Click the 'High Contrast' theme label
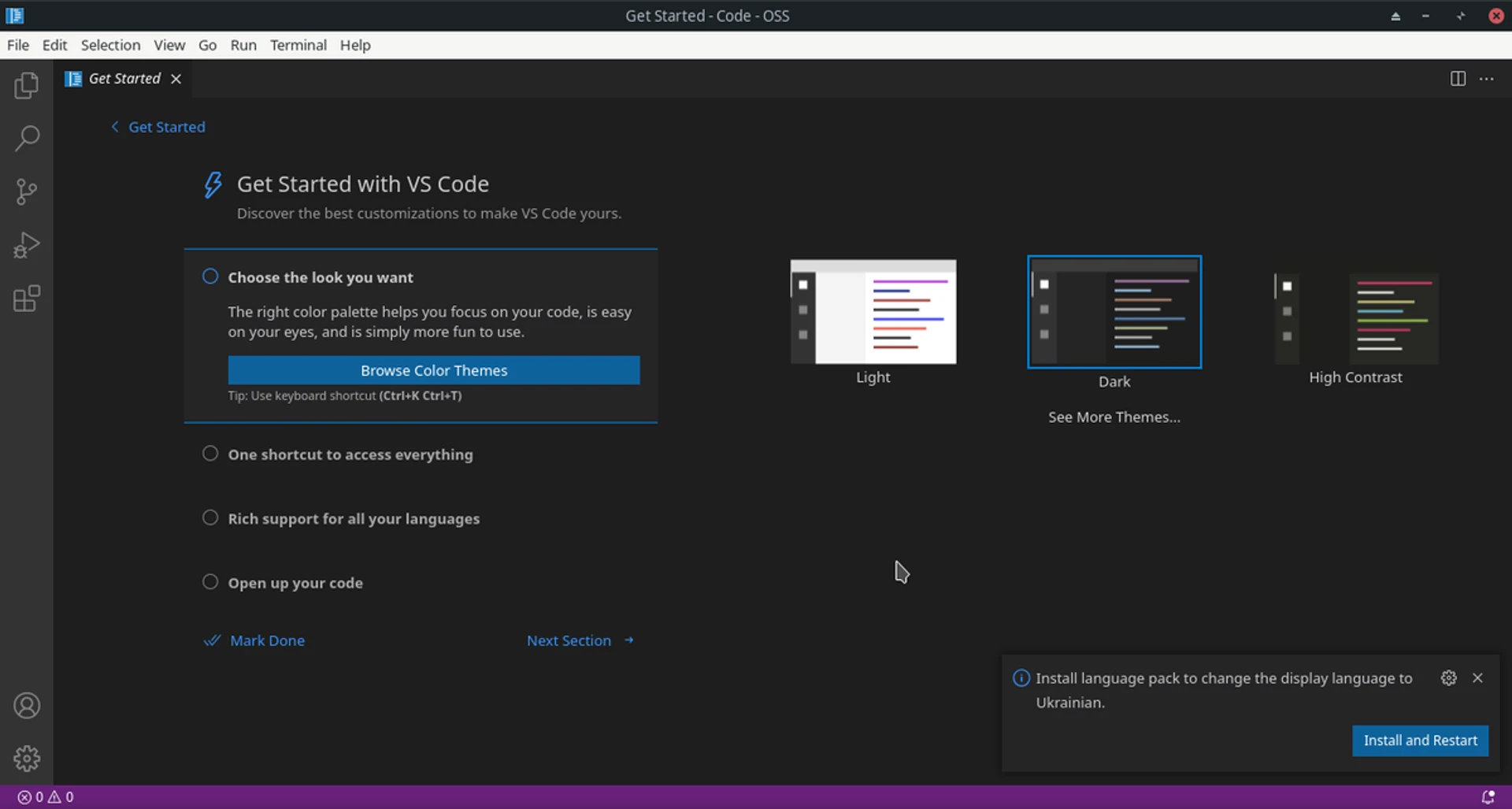 (x=1355, y=377)
